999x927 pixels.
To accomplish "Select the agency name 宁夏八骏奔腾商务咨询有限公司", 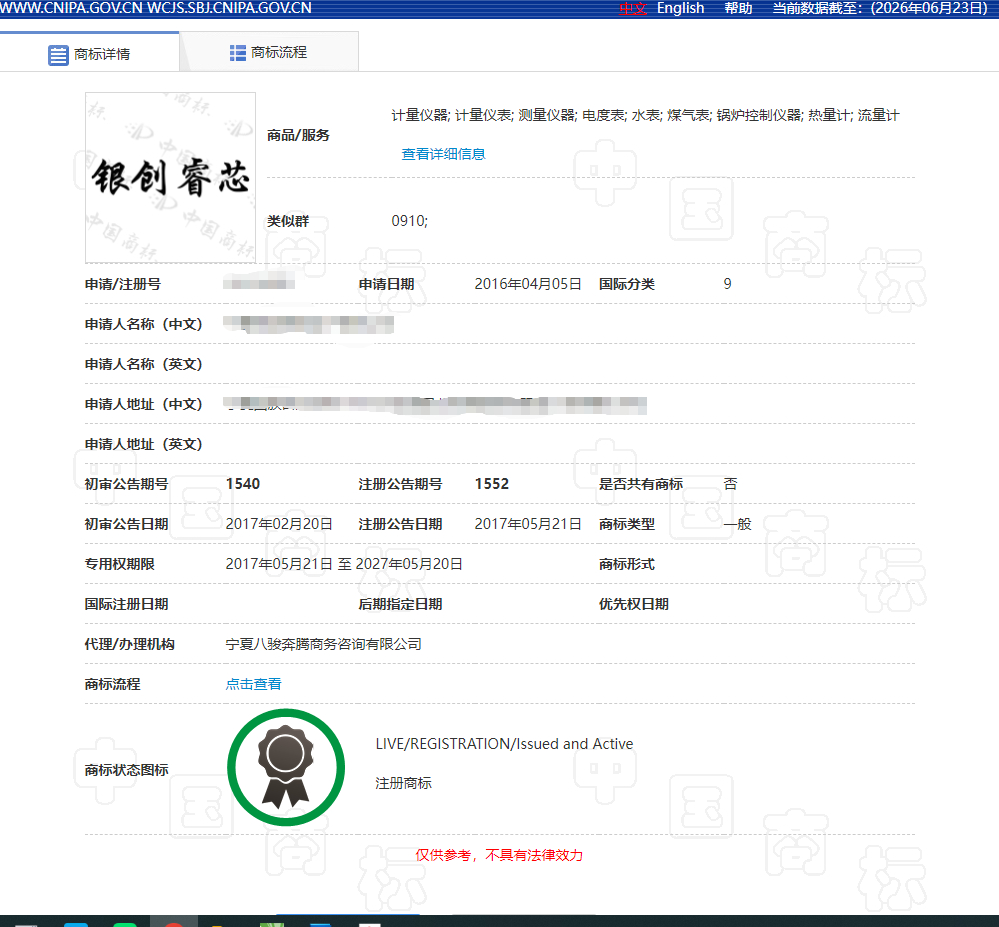I will click(324, 644).
